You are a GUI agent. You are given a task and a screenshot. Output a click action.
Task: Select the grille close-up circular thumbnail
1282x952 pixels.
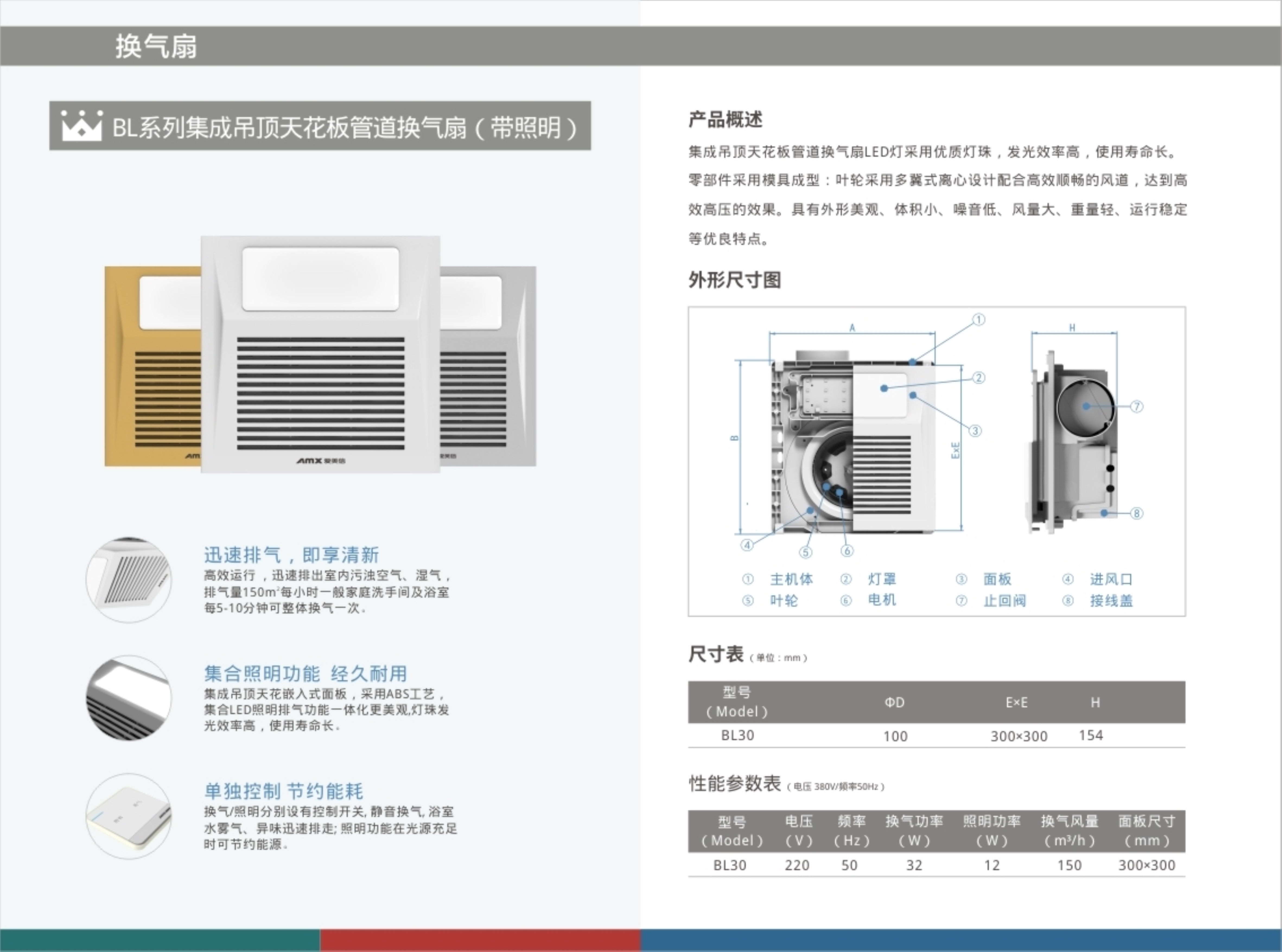click(129, 580)
